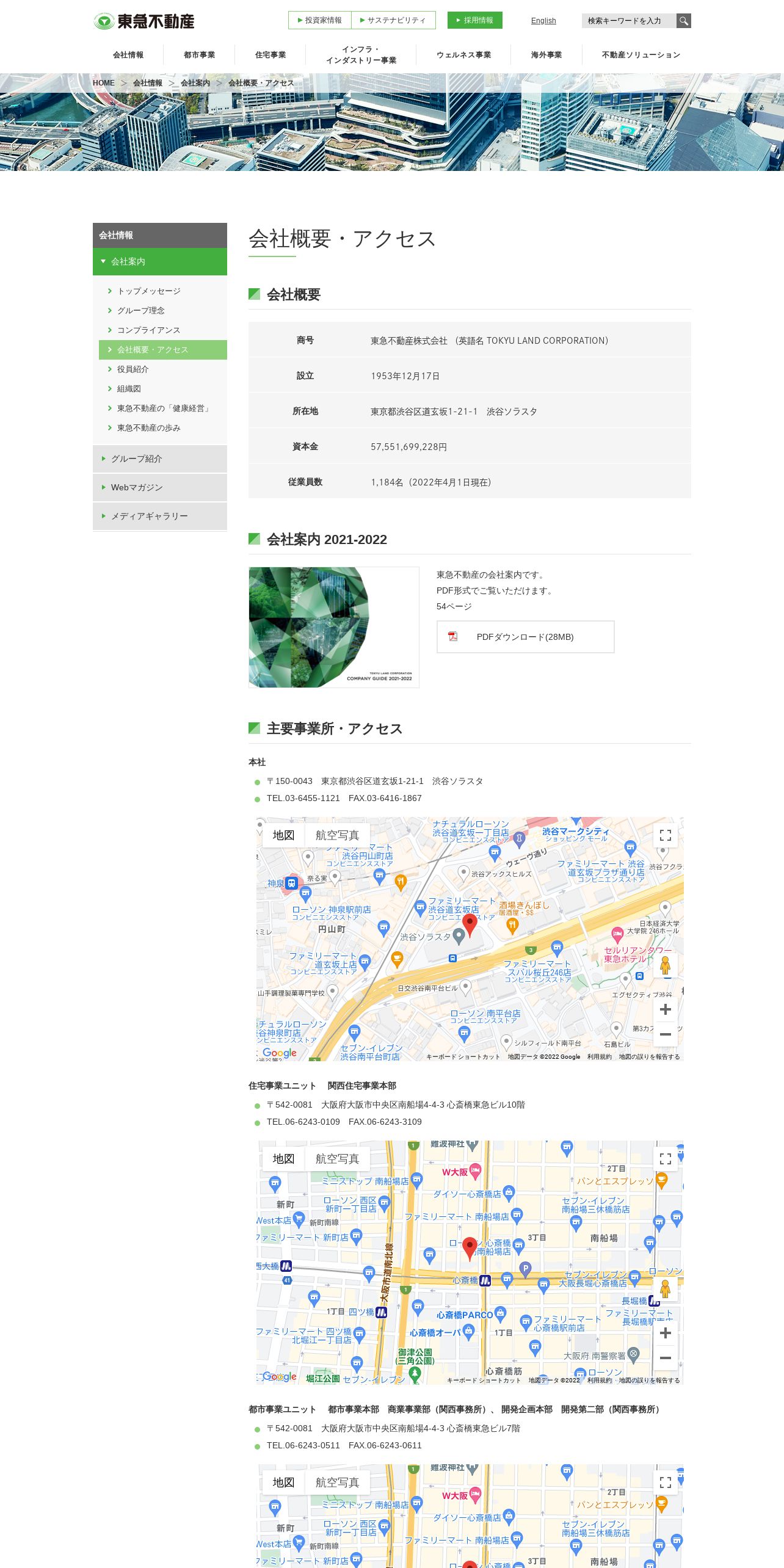This screenshot has width=784, height=1568.
Task: Click the 投資家情報 header button
Action: click(320, 20)
